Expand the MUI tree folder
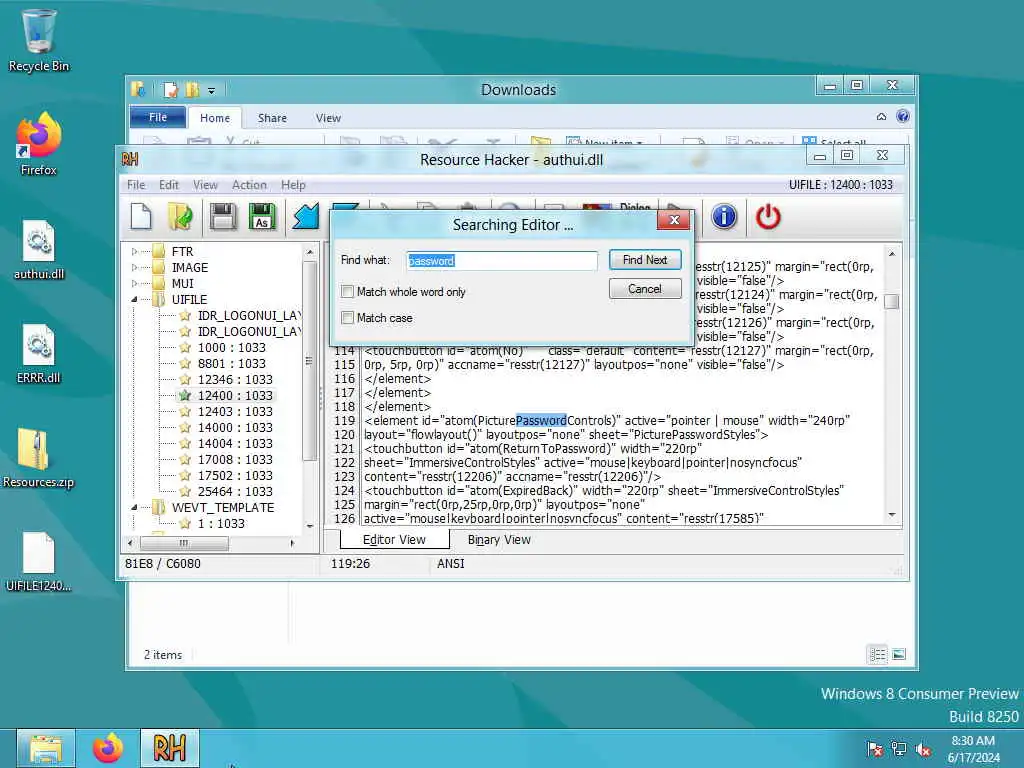 (x=135, y=283)
